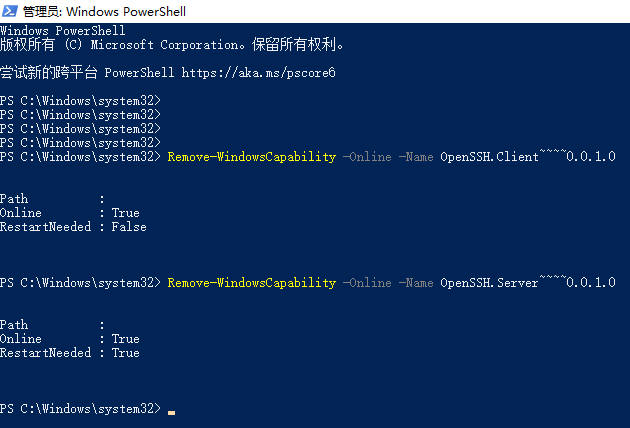630x428 pixels.
Task: Click the second -Name parameter
Action: 416,283
